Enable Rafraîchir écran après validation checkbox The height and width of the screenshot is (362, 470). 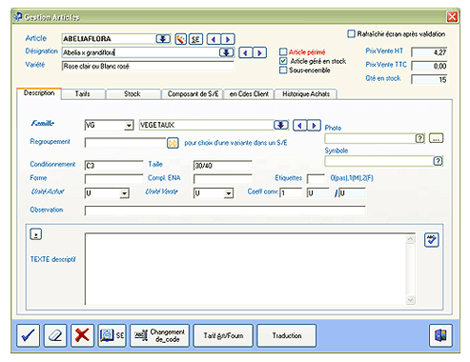pyautogui.click(x=351, y=34)
